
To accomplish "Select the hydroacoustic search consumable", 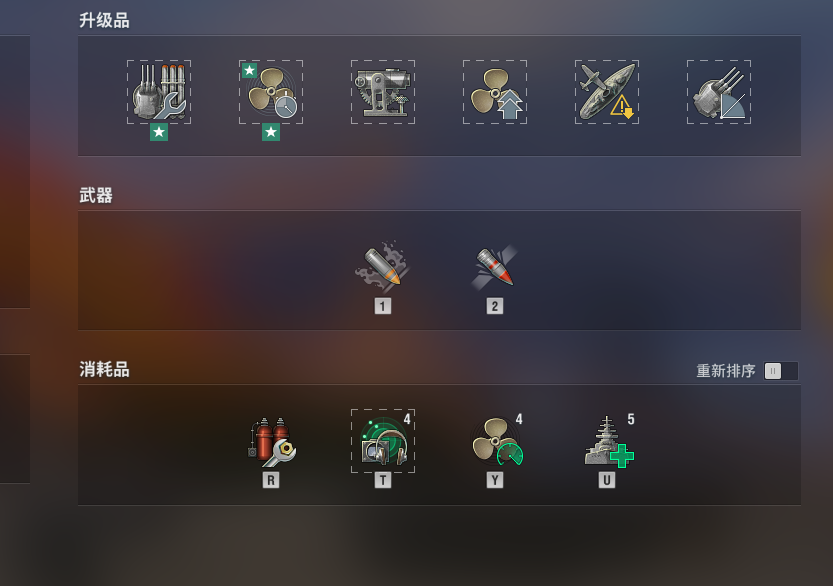I will 383,441.
